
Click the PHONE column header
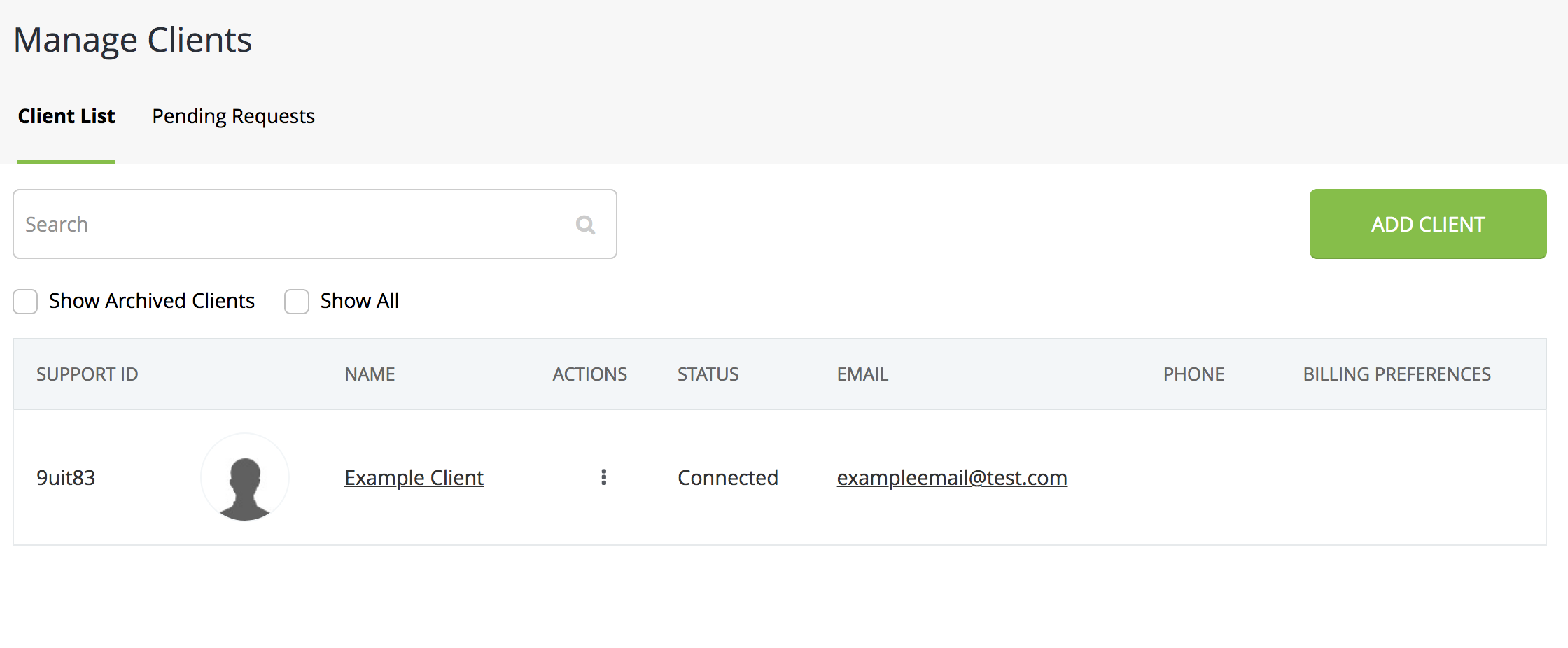(x=1193, y=374)
